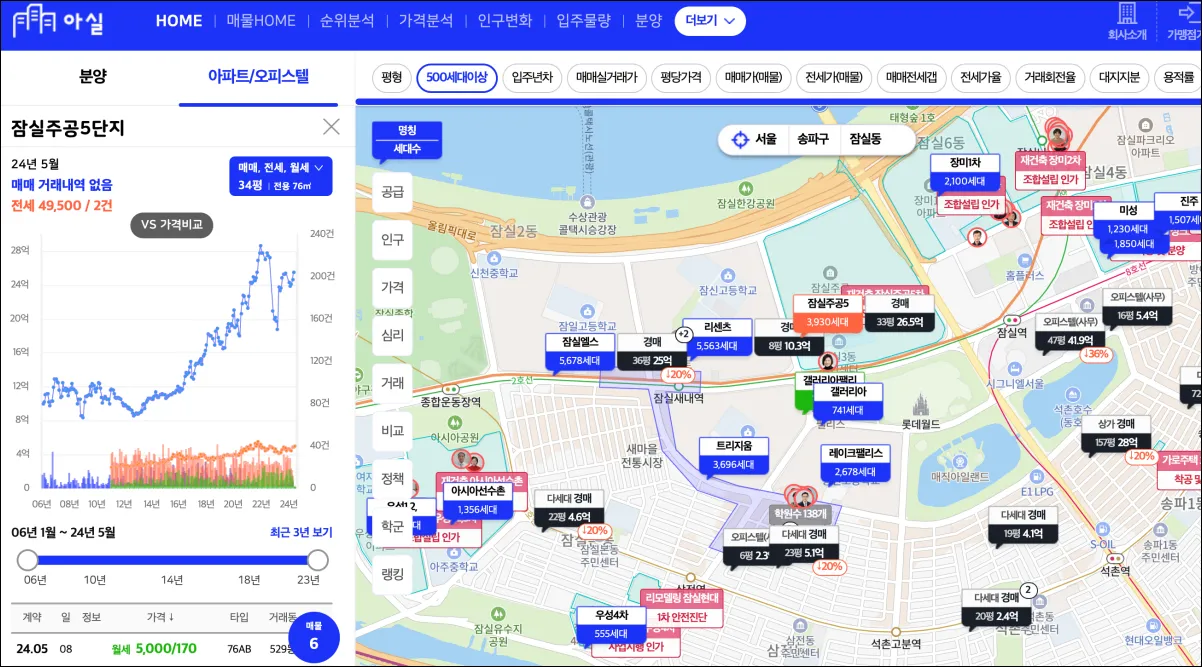
Task: Open 인구 map side menu
Action: pyautogui.click(x=392, y=240)
